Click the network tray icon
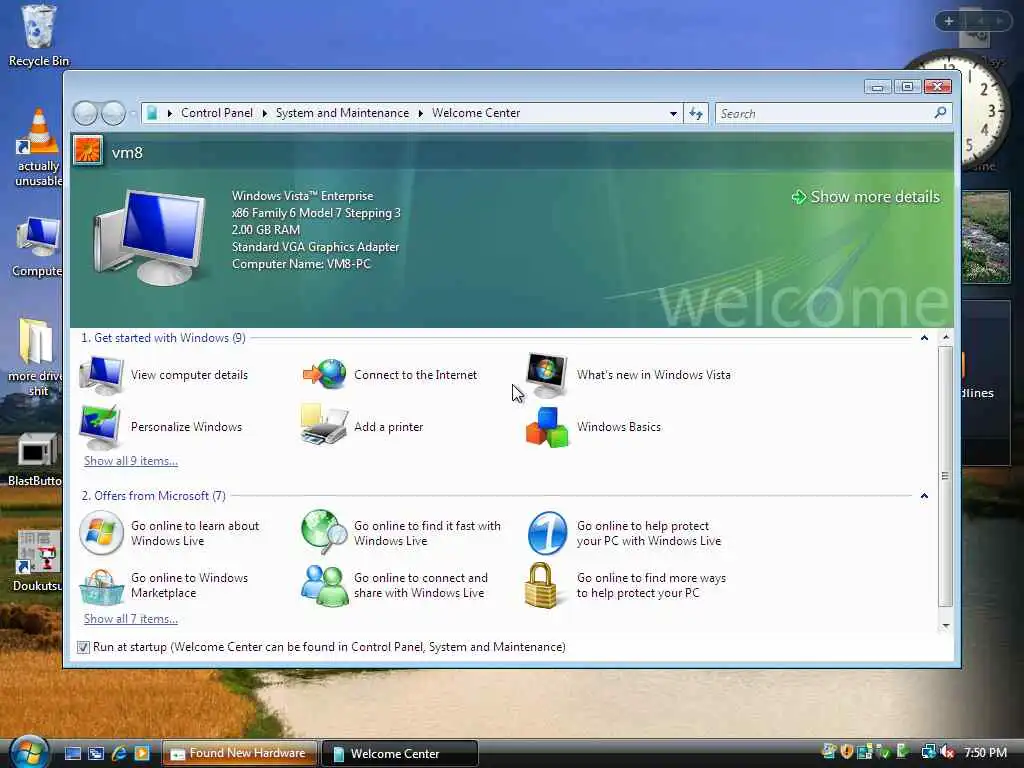This screenshot has width=1024, height=768. (928, 752)
